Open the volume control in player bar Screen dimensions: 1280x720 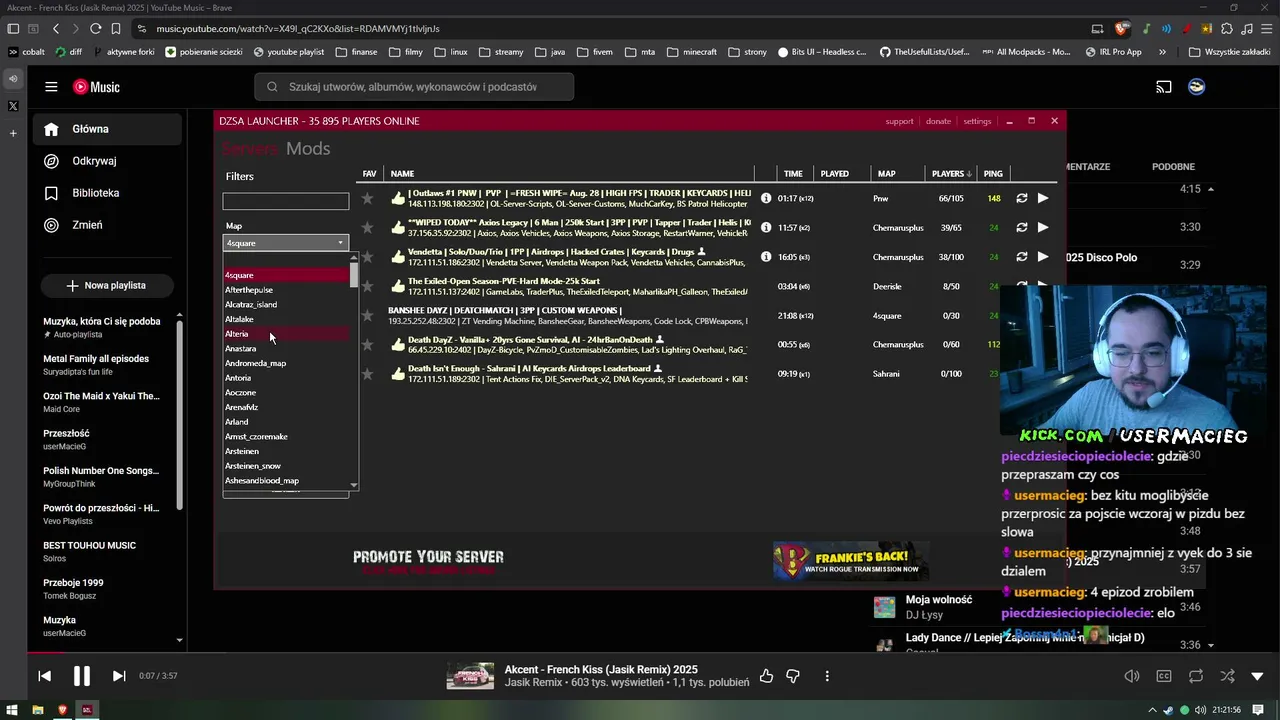[x=1132, y=676]
